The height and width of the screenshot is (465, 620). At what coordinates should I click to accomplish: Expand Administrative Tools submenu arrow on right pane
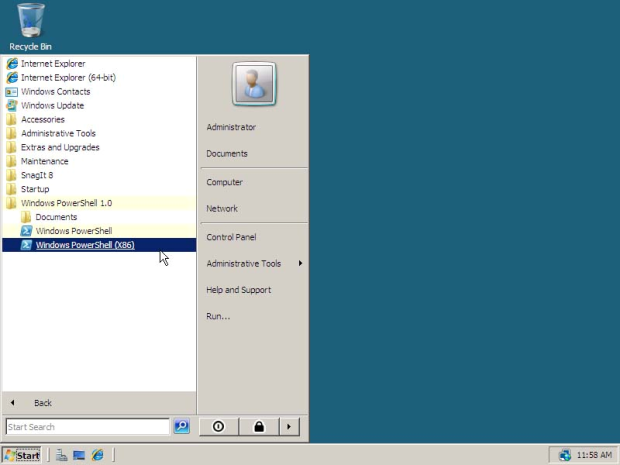(301, 263)
